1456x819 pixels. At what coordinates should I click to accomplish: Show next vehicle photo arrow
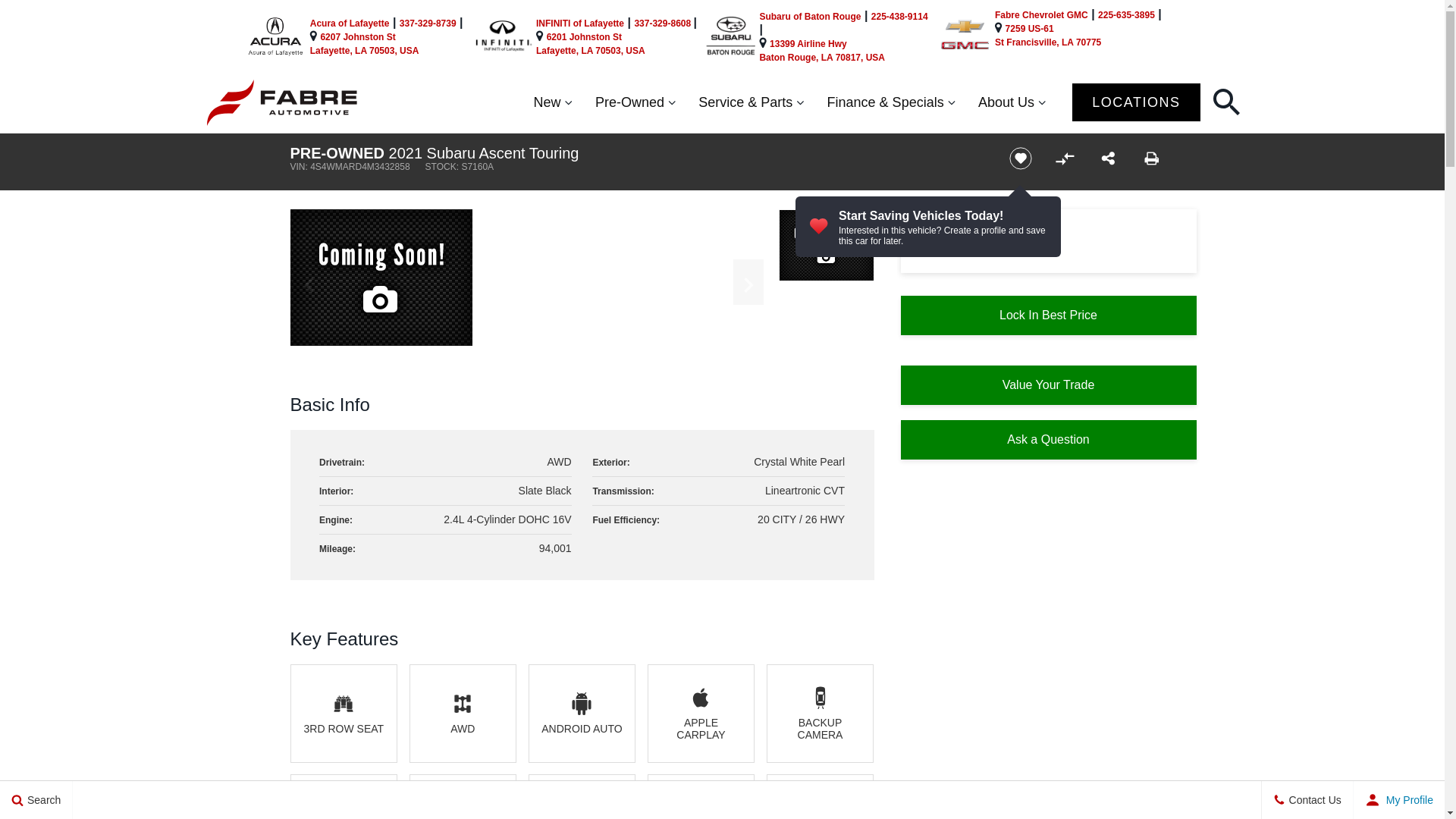pyautogui.click(x=748, y=282)
